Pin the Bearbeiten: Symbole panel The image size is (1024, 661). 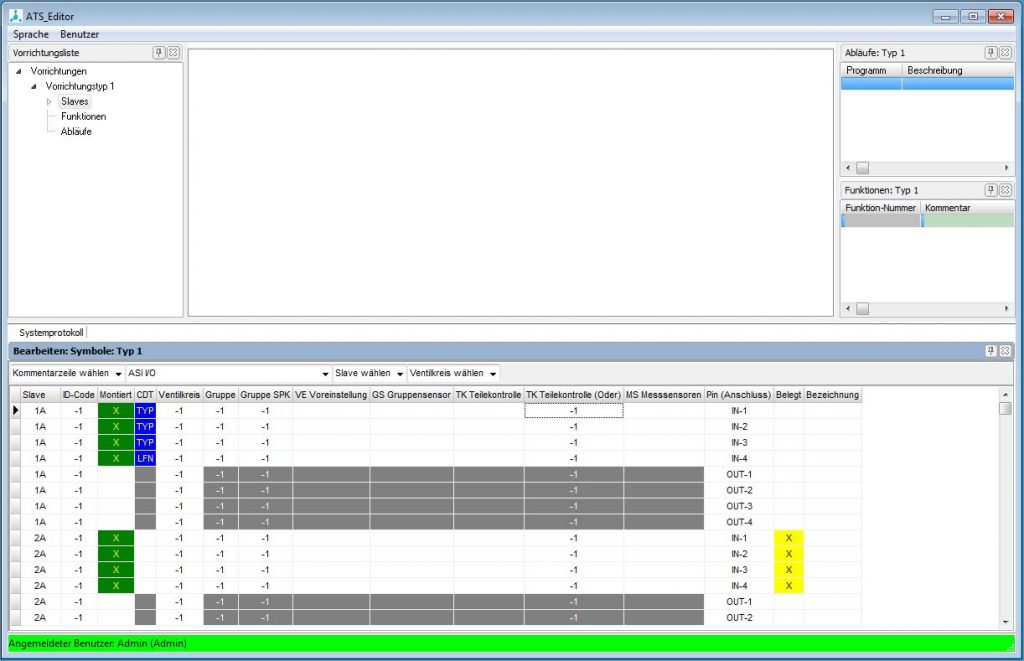click(991, 351)
